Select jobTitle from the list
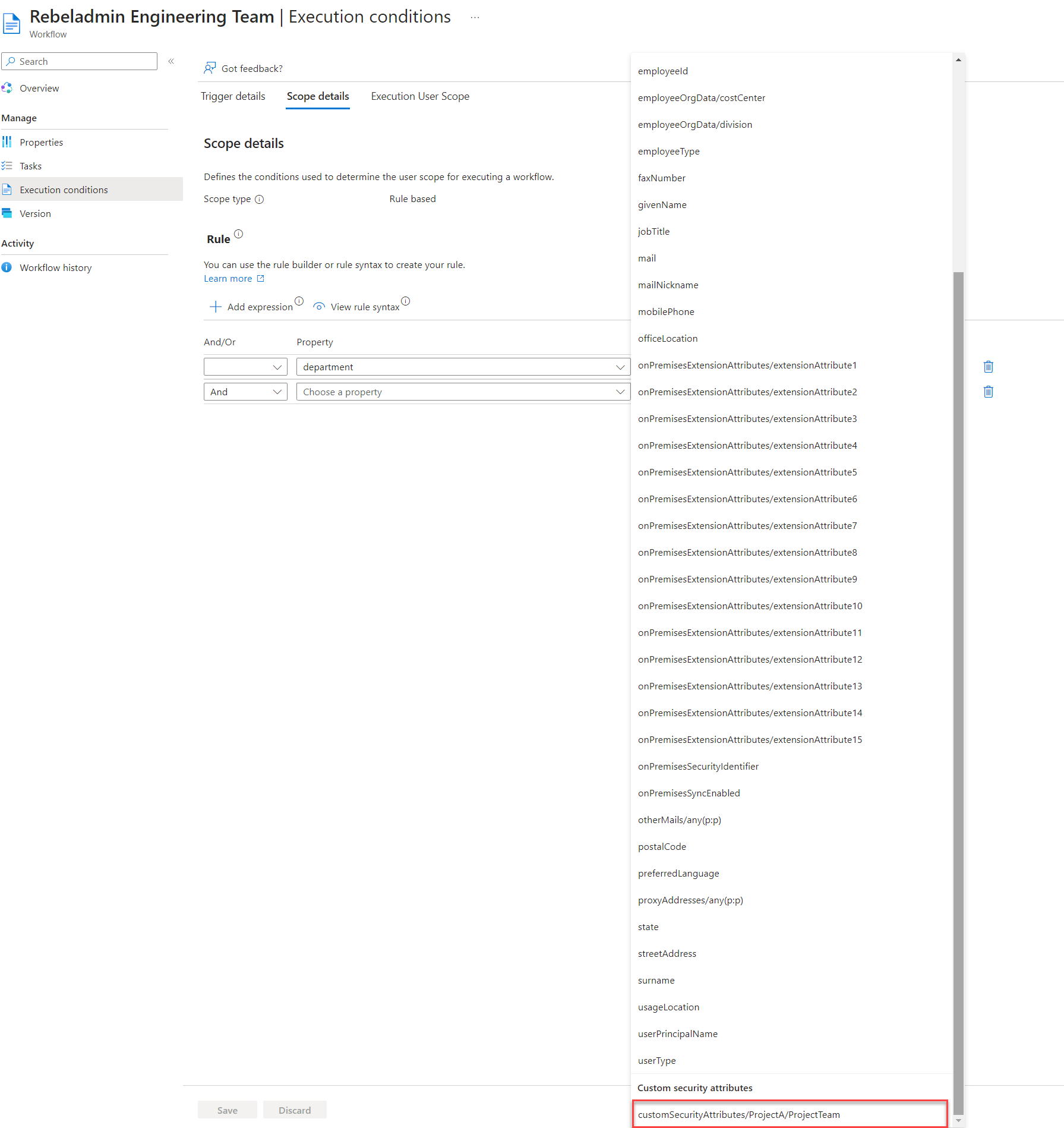 click(791, 231)
